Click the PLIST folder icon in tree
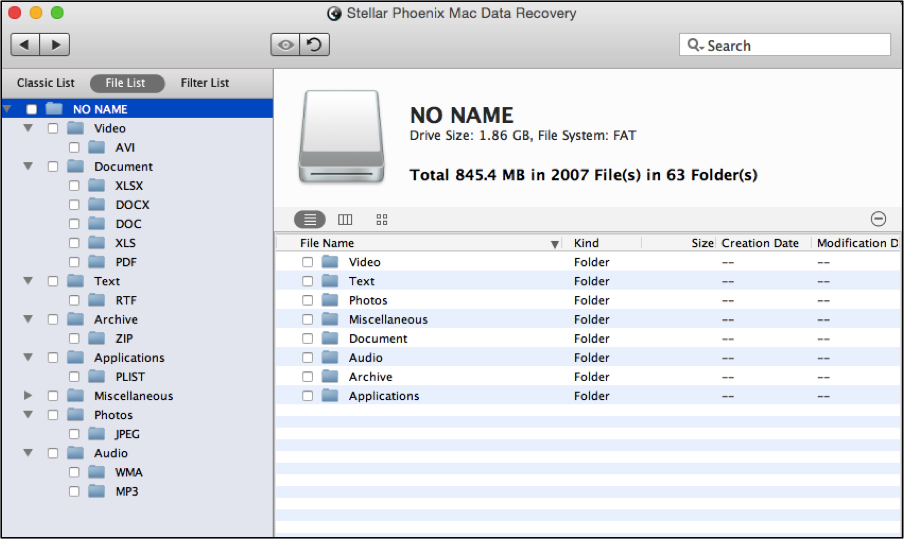Viewport: 904px width, 539px height. [96, 376]
